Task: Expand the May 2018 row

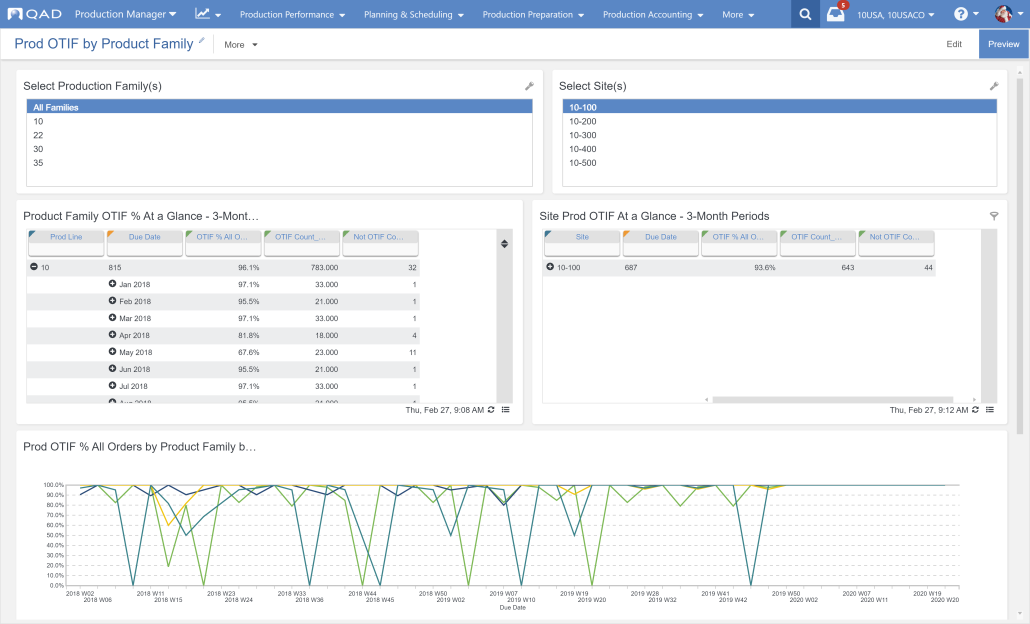Action: [112, 351]
